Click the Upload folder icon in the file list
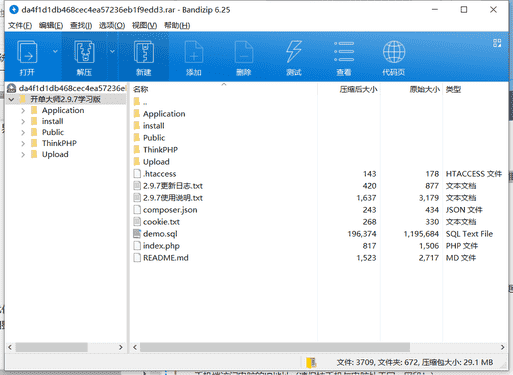 (137, 162)
